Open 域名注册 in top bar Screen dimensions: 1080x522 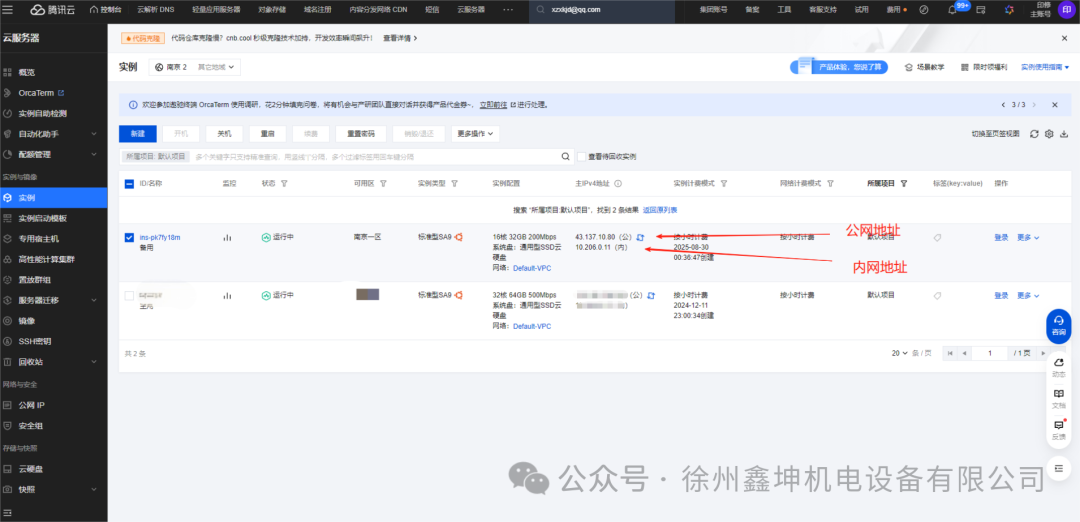[318, 10]
